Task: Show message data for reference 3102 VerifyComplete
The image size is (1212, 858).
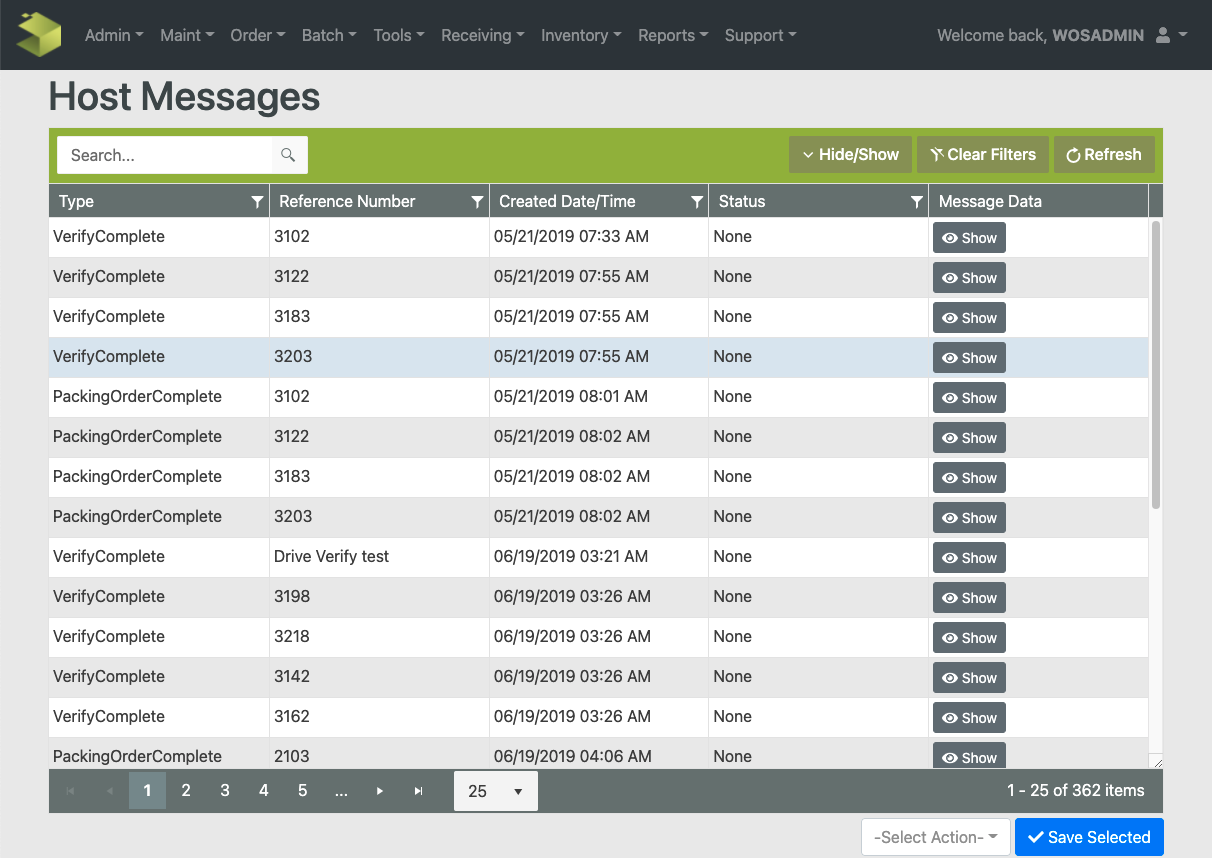Action: (x=969, y=238)
